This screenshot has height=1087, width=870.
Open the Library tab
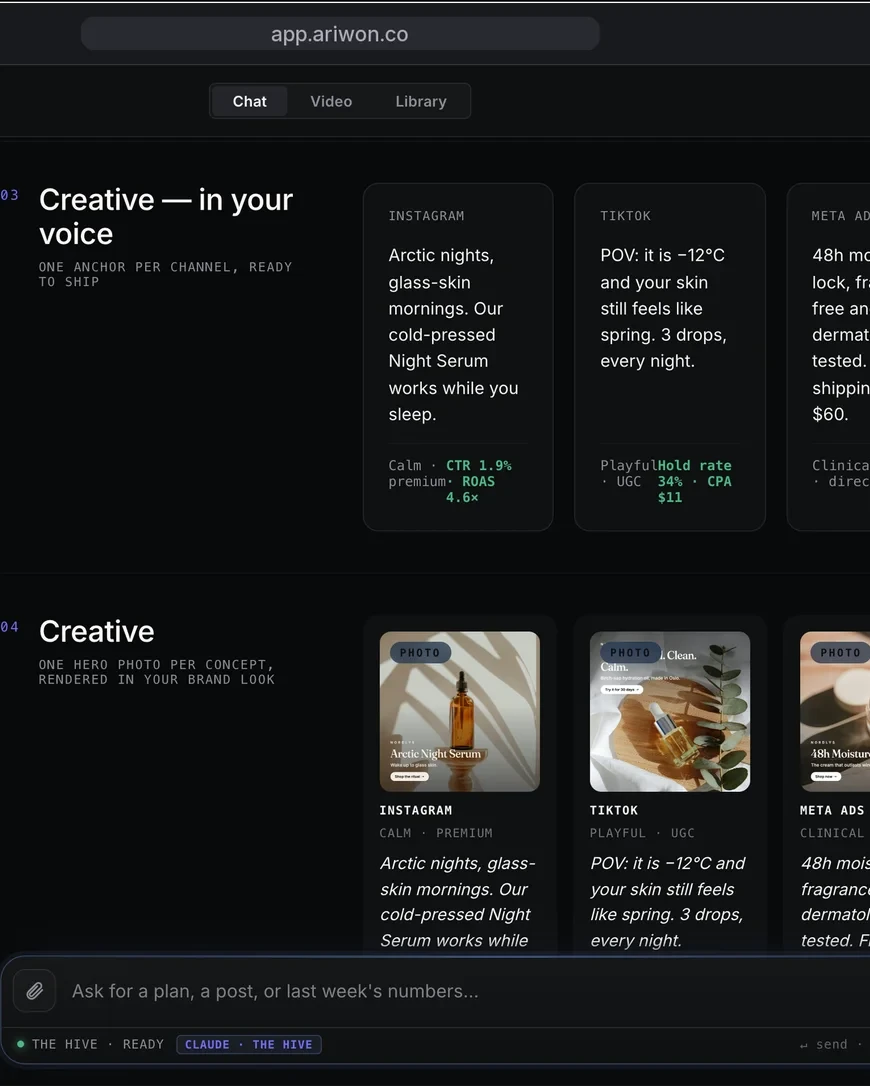[x=421, y=101]
